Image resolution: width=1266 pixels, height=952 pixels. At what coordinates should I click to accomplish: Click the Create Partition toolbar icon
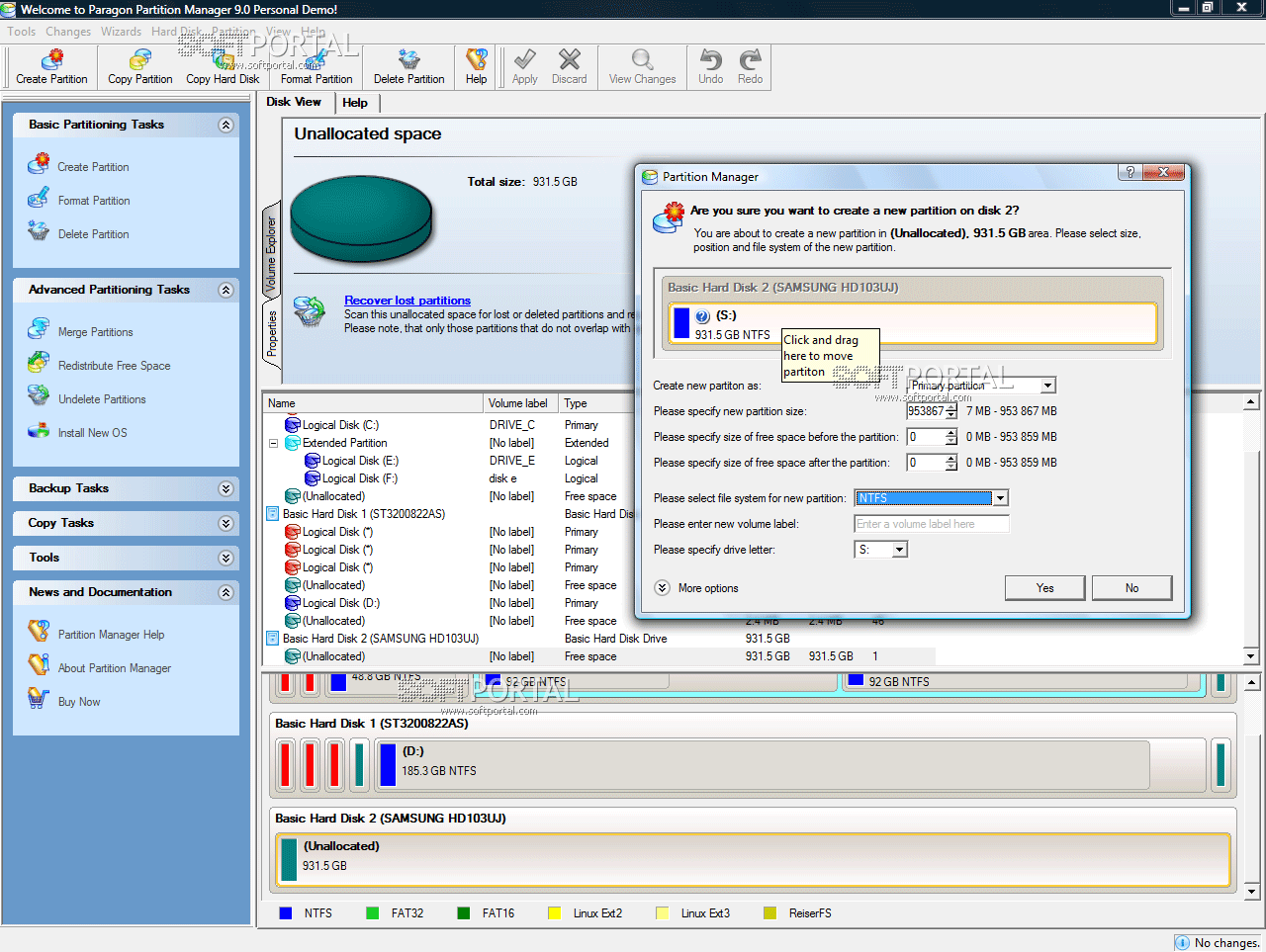(51, 67)
